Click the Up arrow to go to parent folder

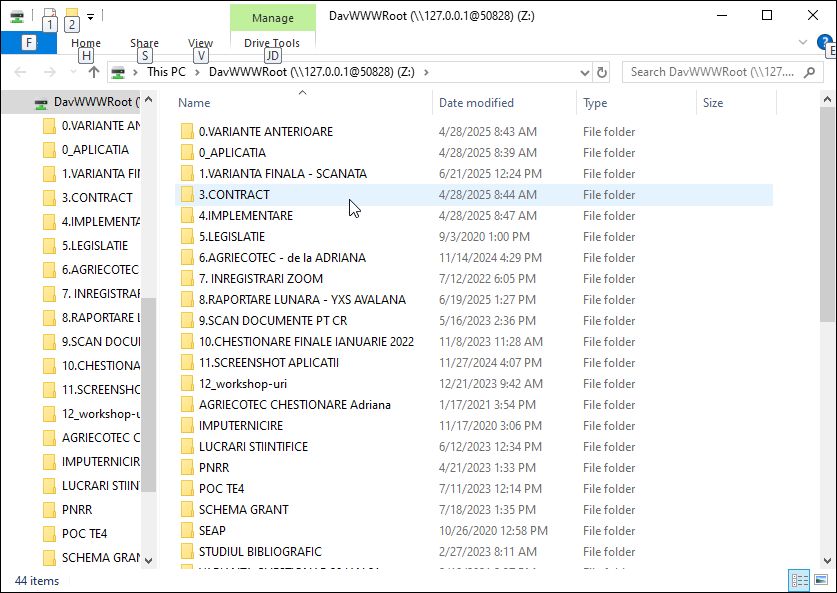coord(93,72)
